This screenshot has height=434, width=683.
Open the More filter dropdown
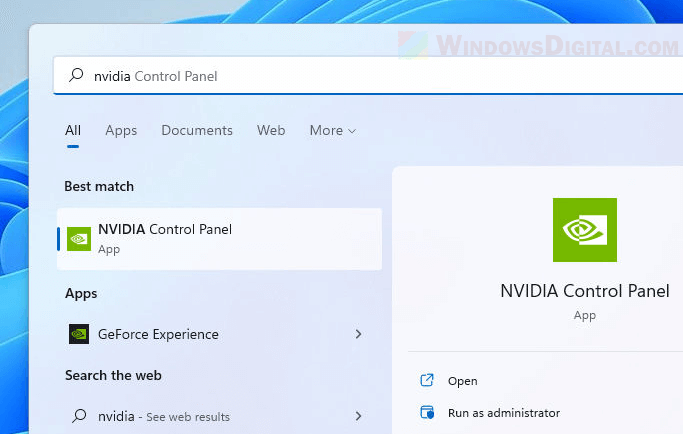333,130
